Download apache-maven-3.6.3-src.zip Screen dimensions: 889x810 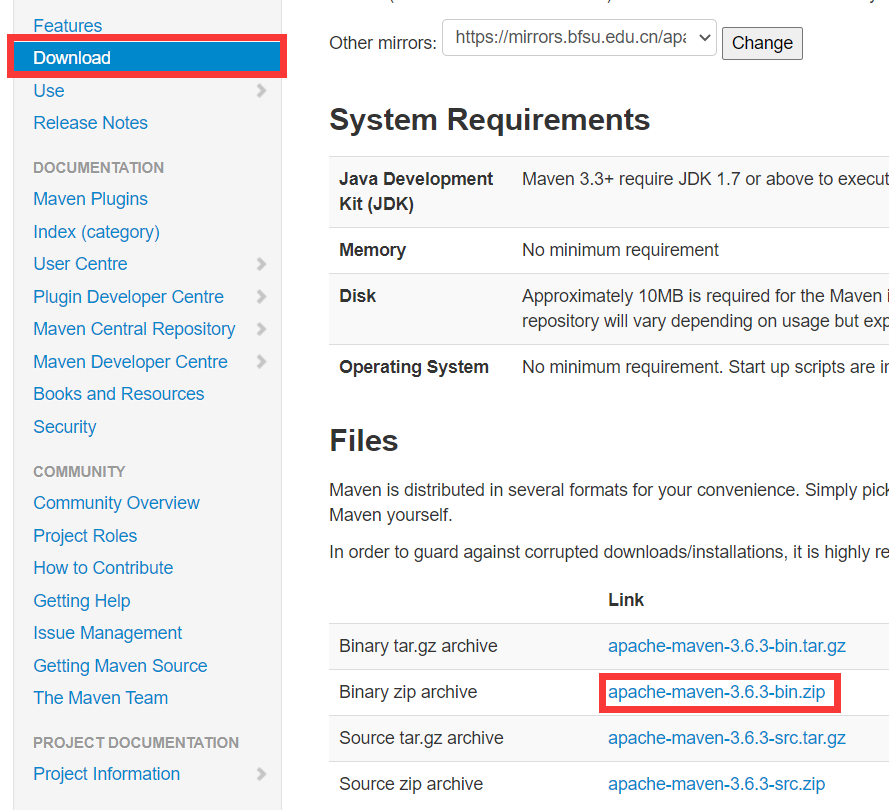[x=717, y=784]
